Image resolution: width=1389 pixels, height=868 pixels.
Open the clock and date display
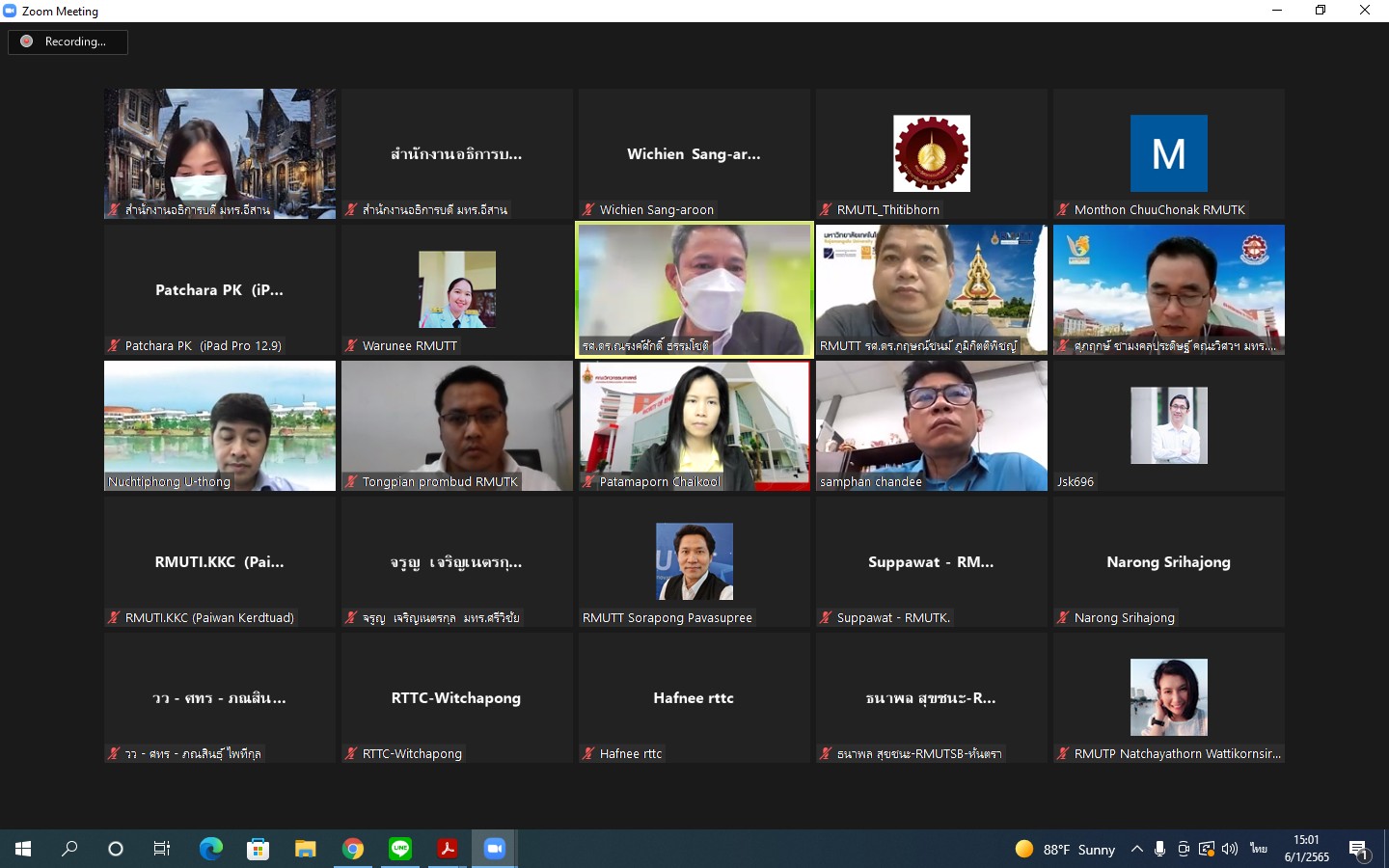click(1306, 849)
